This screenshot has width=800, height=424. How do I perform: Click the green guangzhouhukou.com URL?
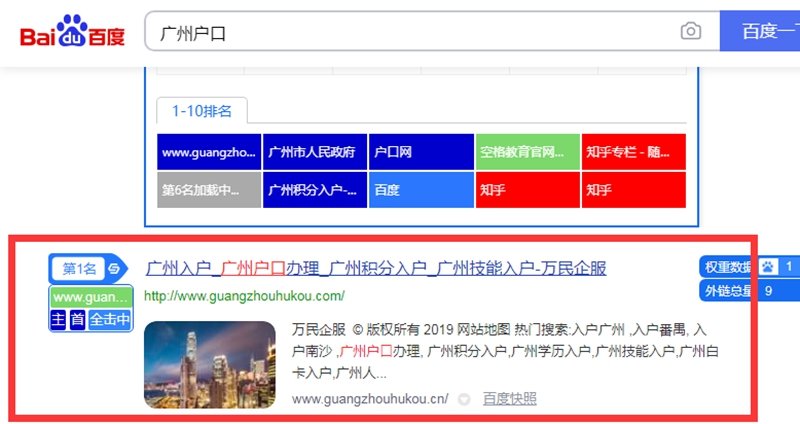tap(244, 296)
